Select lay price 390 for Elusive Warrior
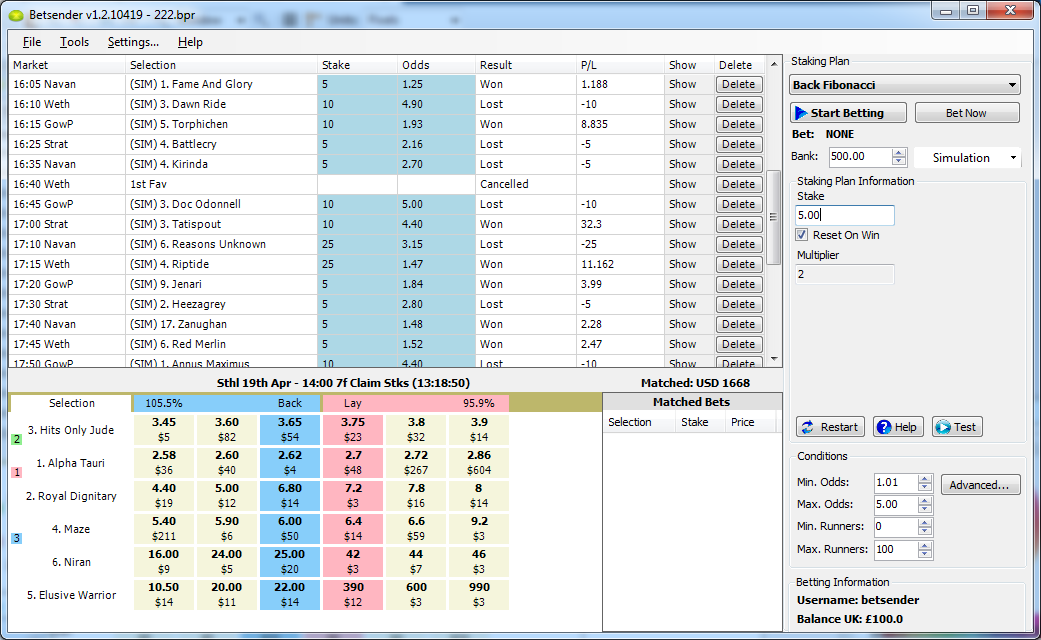The width and height of the screenshot is (1041, 640). click(x=353, y=595)
